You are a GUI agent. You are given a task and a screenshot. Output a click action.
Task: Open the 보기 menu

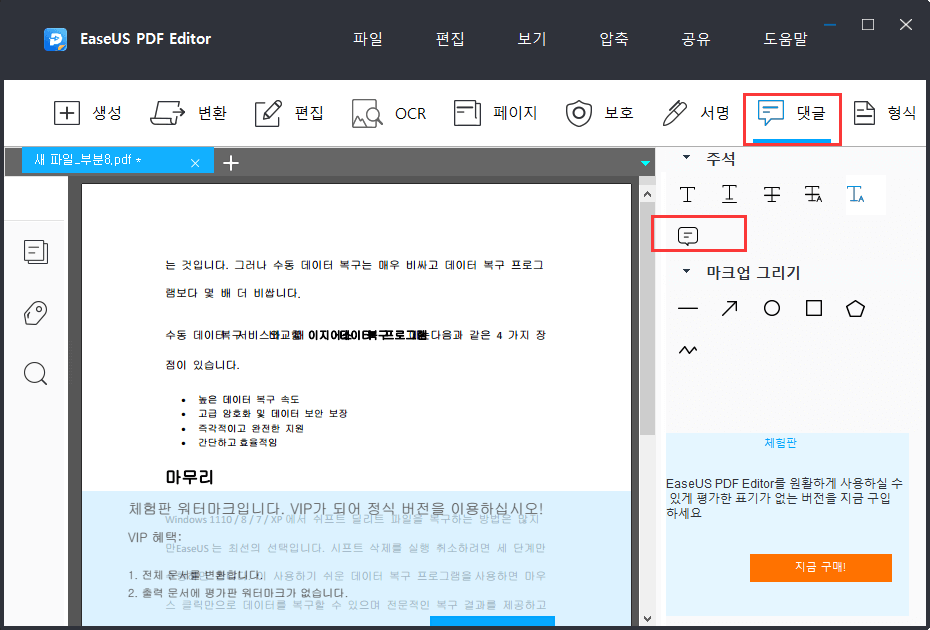click(x=531, y=39)
